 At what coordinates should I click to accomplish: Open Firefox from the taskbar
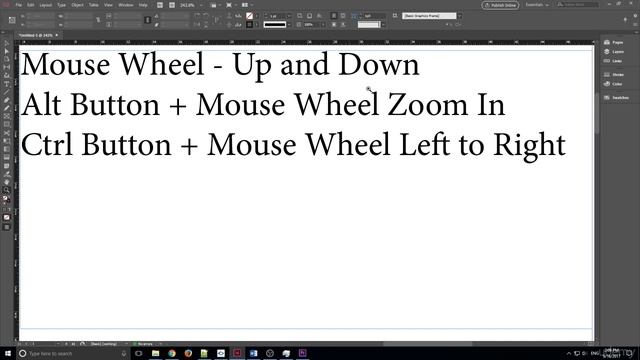coord(188,353)
